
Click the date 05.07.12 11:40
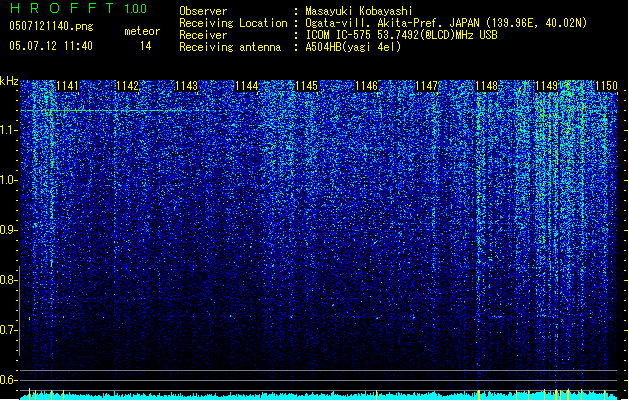click(51, 46)
